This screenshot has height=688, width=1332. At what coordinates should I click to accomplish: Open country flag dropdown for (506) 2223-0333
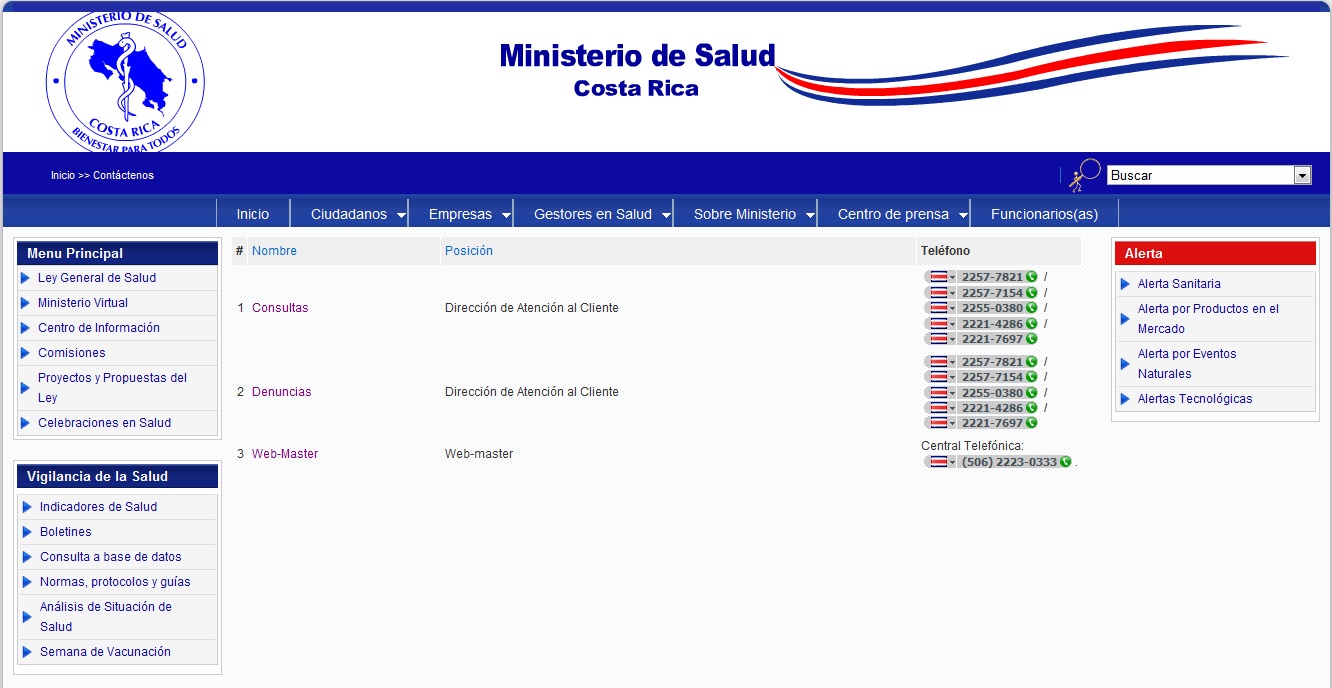[941, 462]
